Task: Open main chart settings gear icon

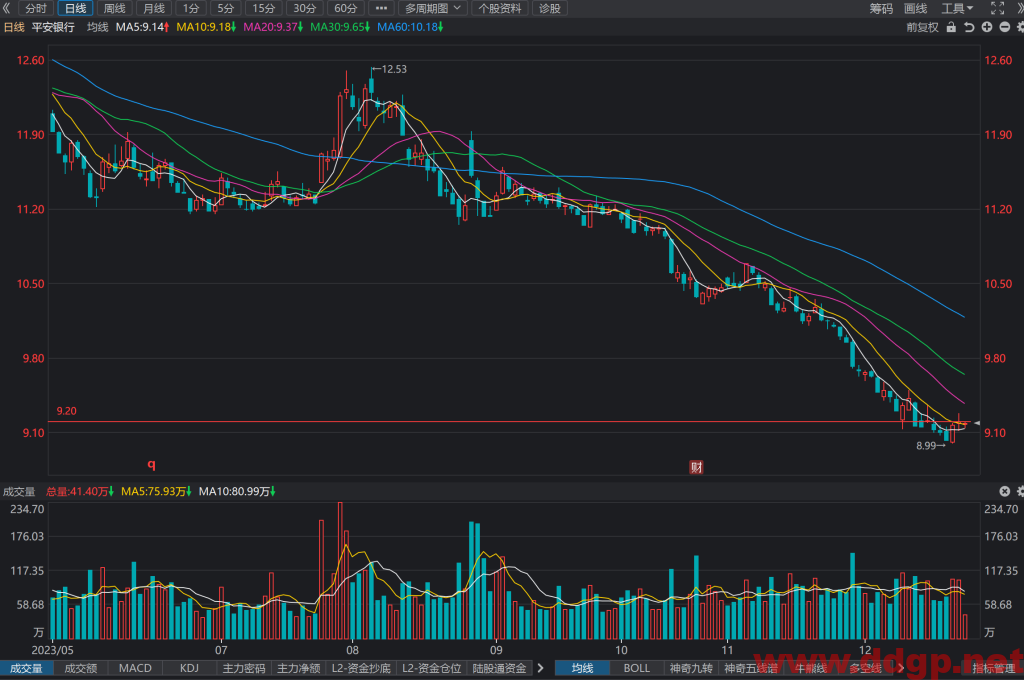Action: pos(1019,27)
